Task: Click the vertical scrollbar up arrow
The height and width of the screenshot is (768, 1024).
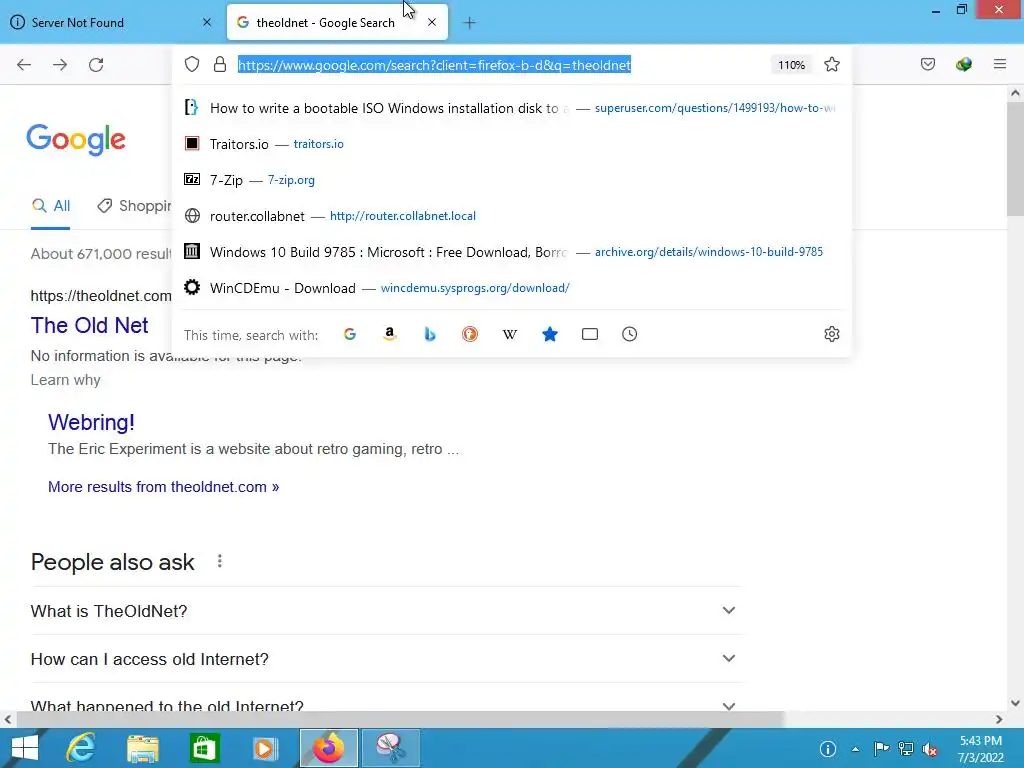Action: (1015, 93)
